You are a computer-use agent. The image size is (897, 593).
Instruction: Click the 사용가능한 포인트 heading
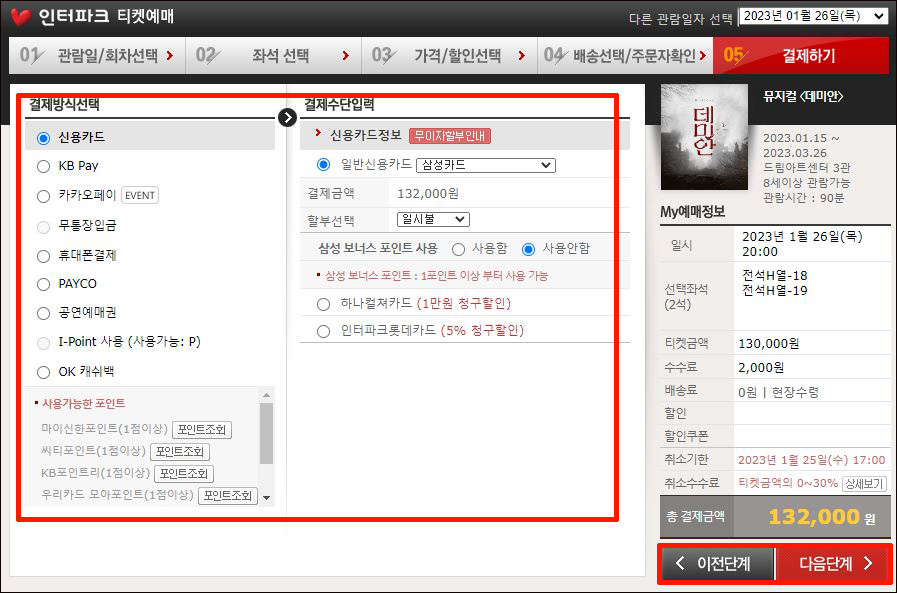point(84,404)
